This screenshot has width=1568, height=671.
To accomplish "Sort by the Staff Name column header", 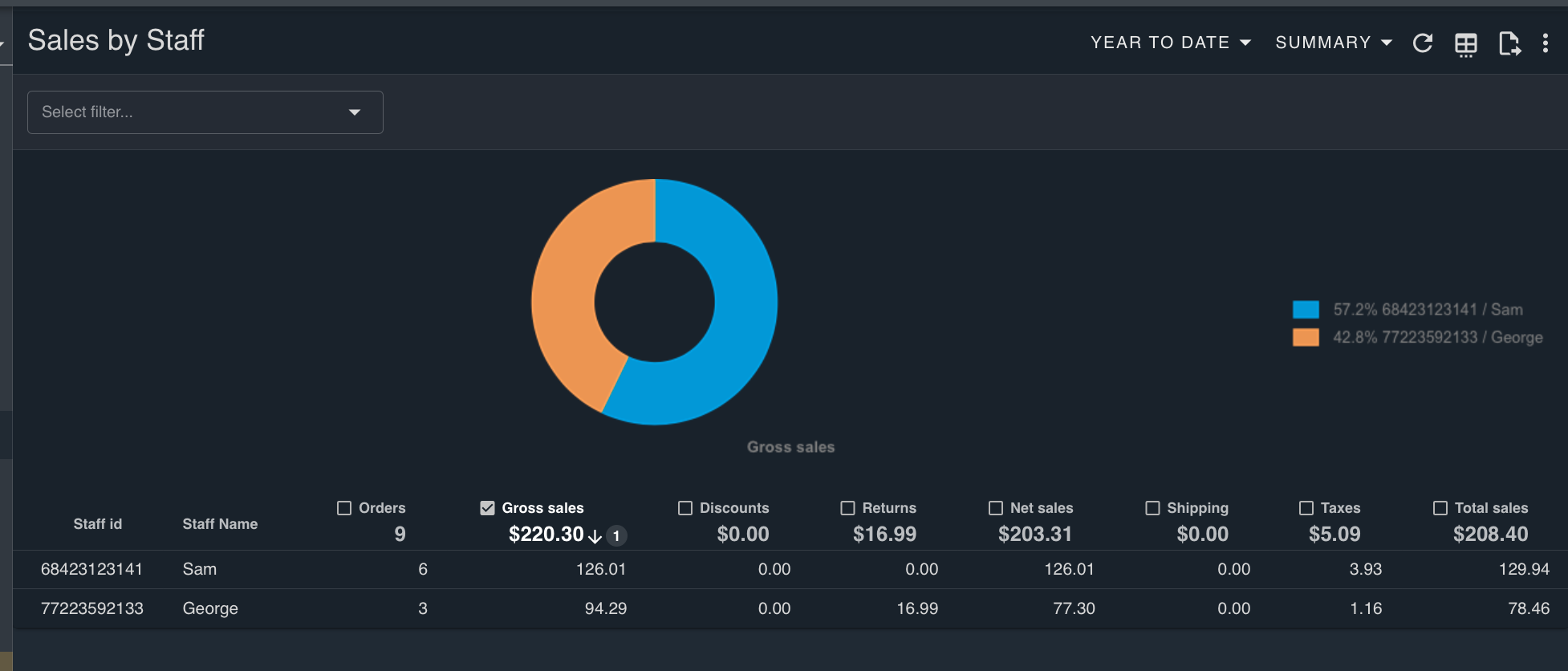I will 220,524.
